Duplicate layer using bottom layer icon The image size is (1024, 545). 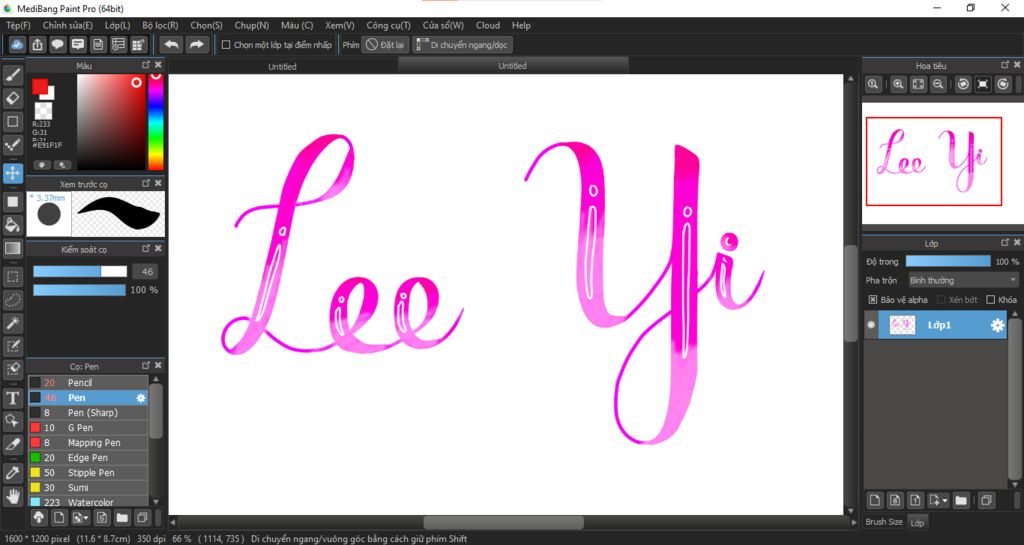(x=986, y=501)
